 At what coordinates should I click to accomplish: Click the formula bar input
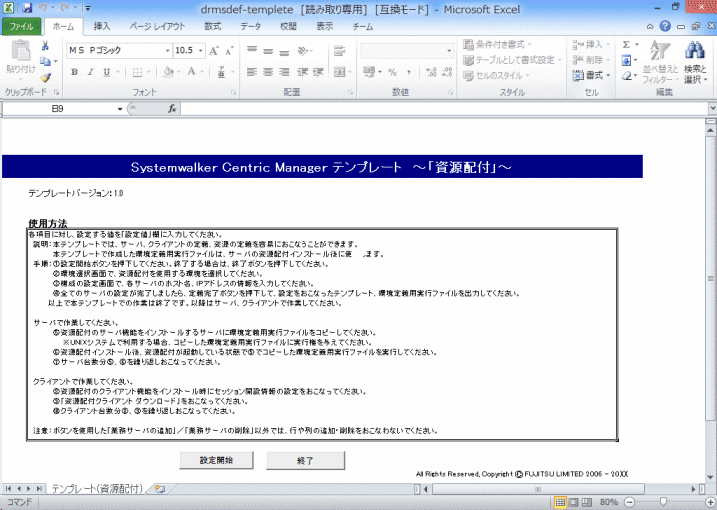(x=444, y=109)
